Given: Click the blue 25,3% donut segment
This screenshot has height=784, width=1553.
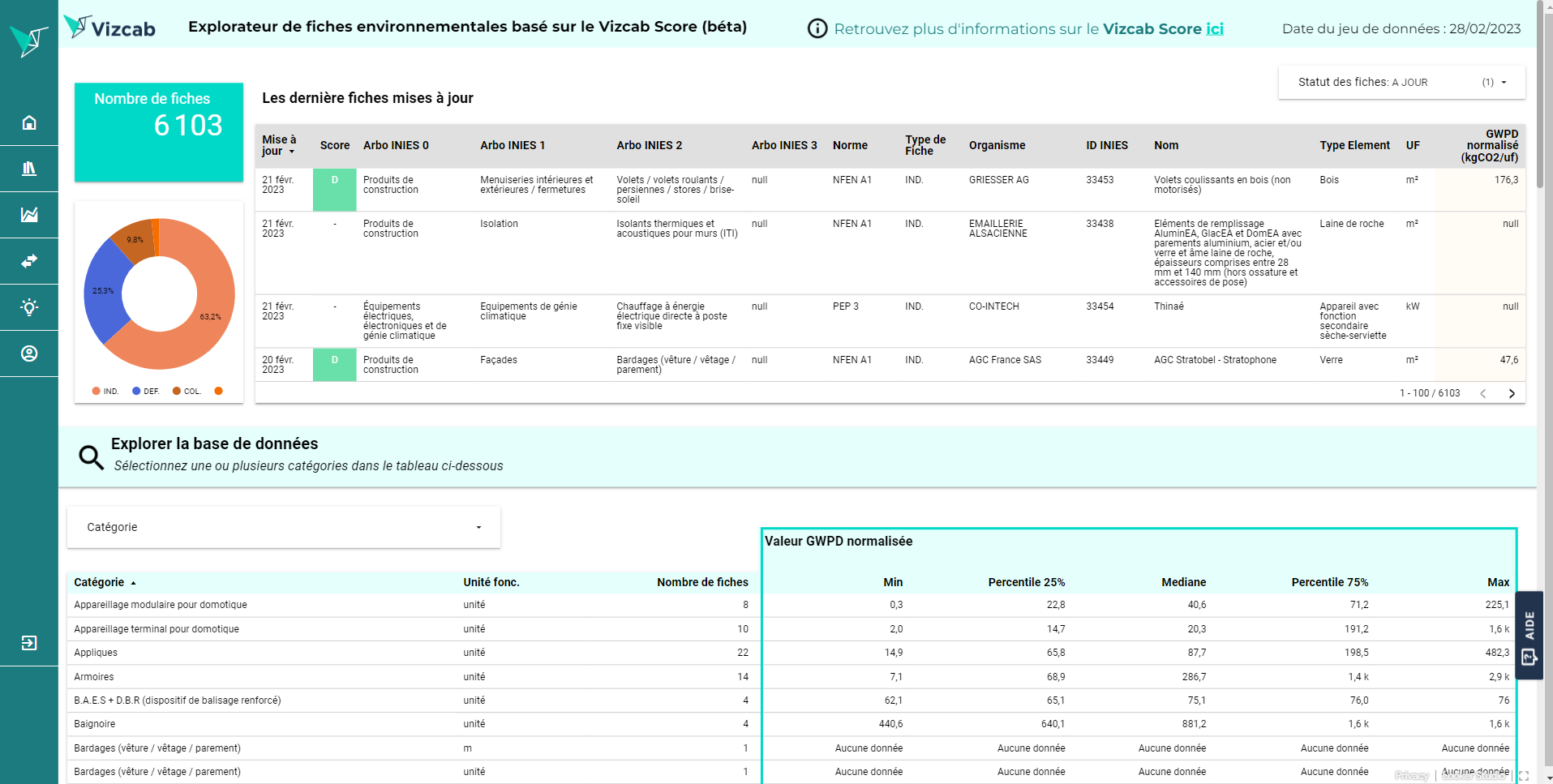Looking at the screenshot, I should coord(103,290).
